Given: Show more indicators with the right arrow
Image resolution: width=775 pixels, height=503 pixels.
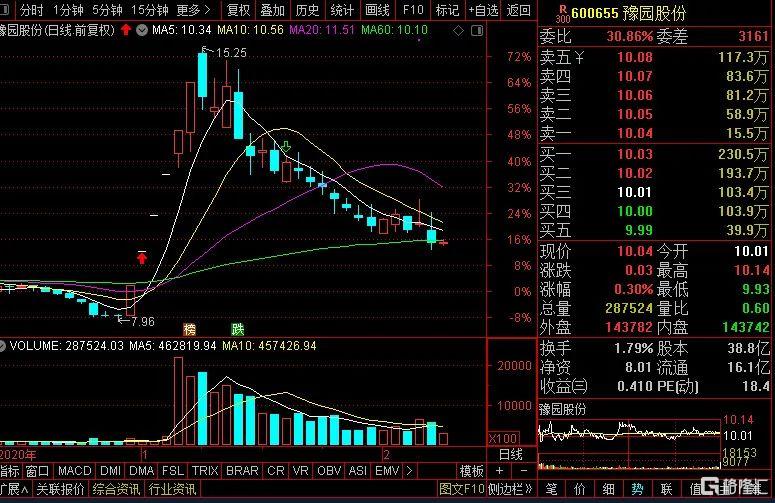Looking at the screenshot, I should coord(409,471).
